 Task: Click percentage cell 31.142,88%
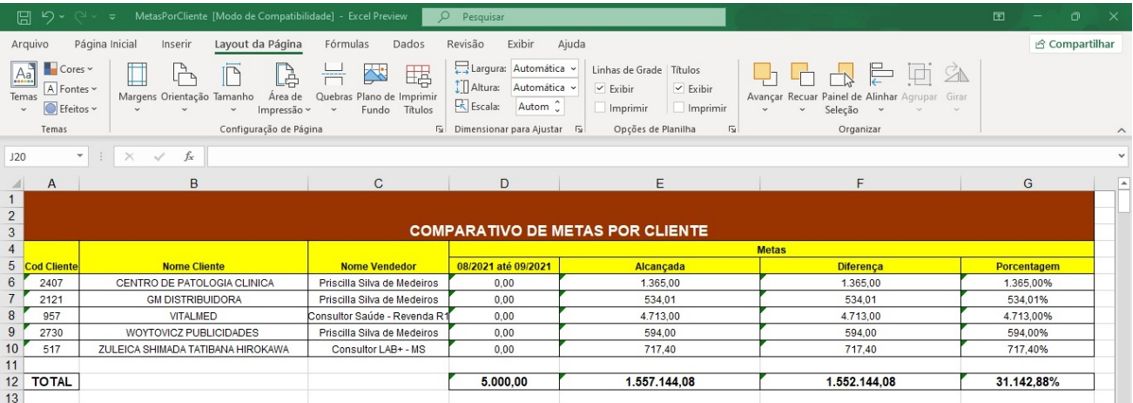pyautogui.click(x=1028, y=381)
